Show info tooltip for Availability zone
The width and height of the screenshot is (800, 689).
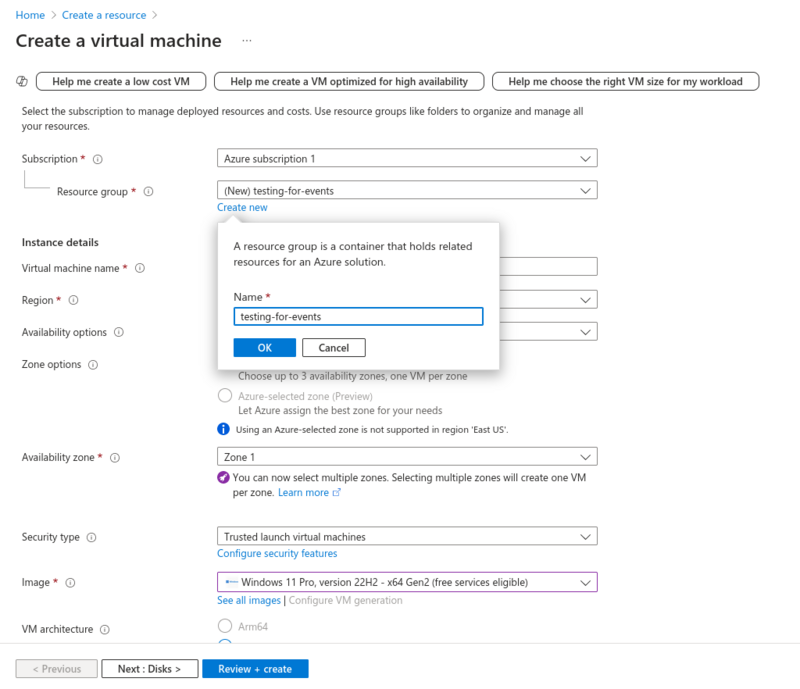coord(115,457)
